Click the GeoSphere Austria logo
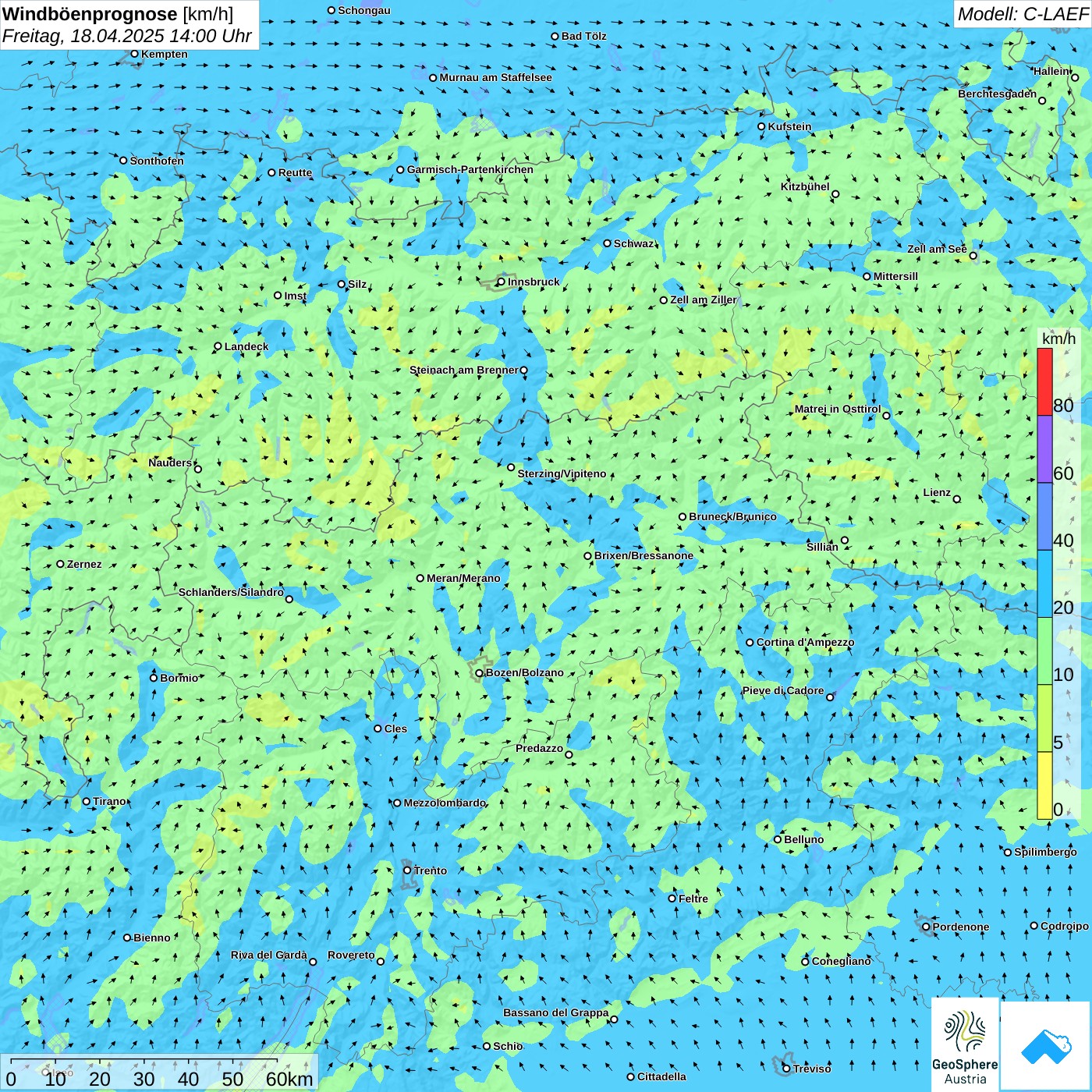Image resolution: width=1092 pixels, height=1092 pixels. 965,1046
